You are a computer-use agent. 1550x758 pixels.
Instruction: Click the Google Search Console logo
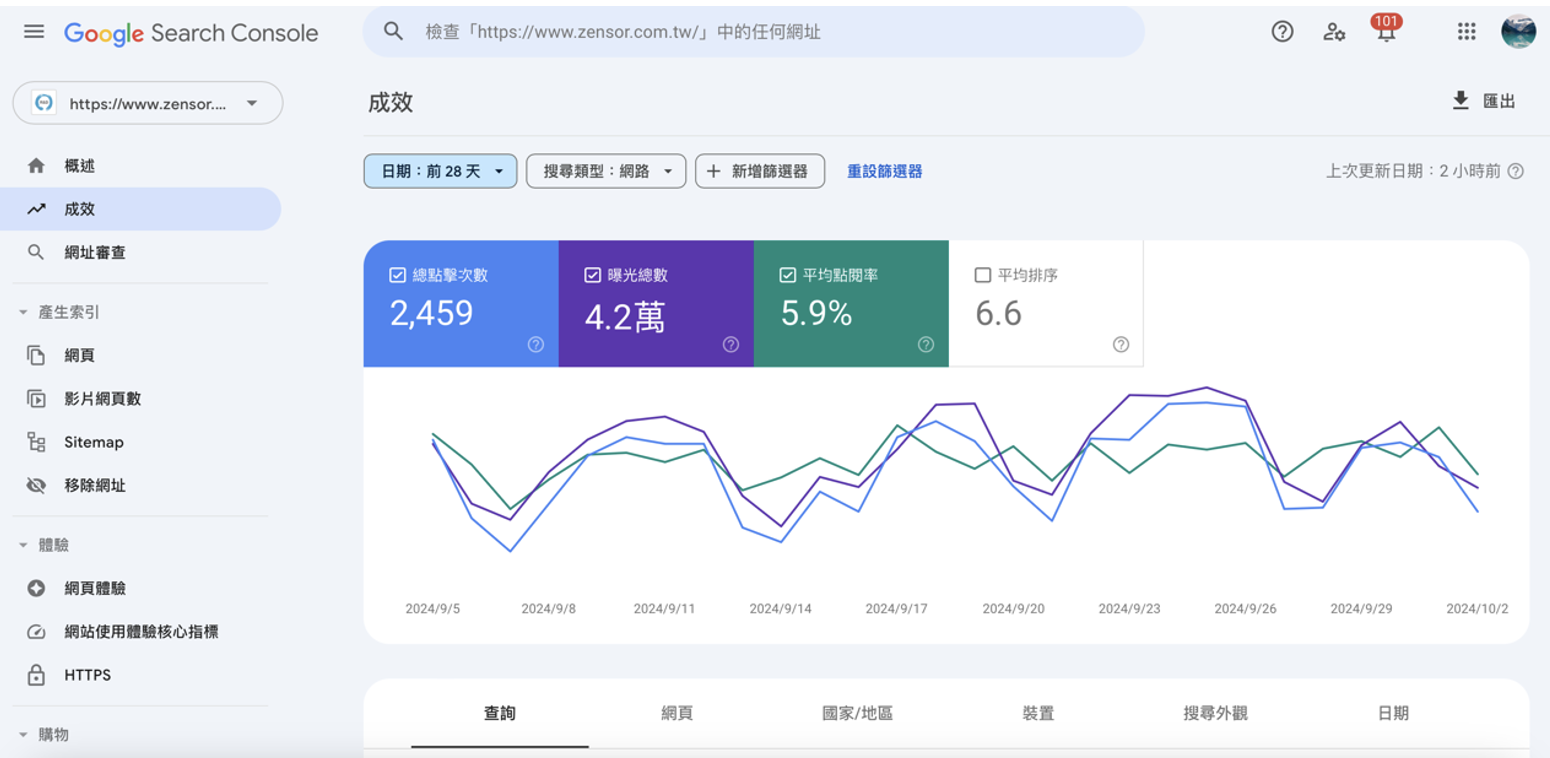point(191,33)
